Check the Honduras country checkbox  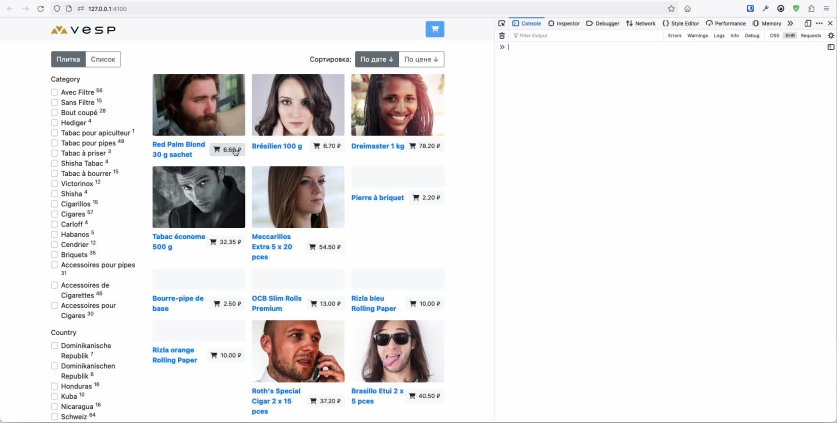point(54,387)
